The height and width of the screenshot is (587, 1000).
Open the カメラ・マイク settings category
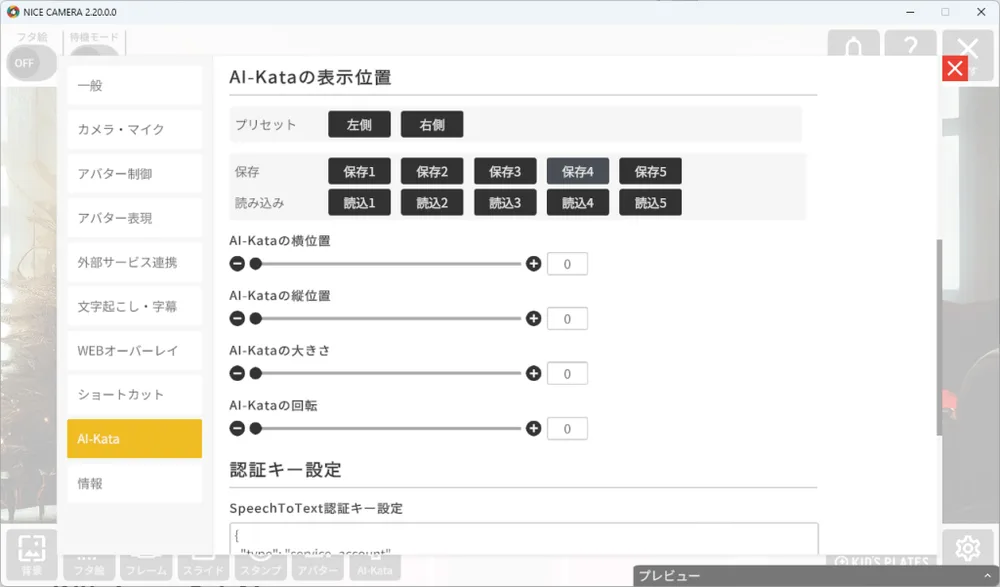click(135, 130)
